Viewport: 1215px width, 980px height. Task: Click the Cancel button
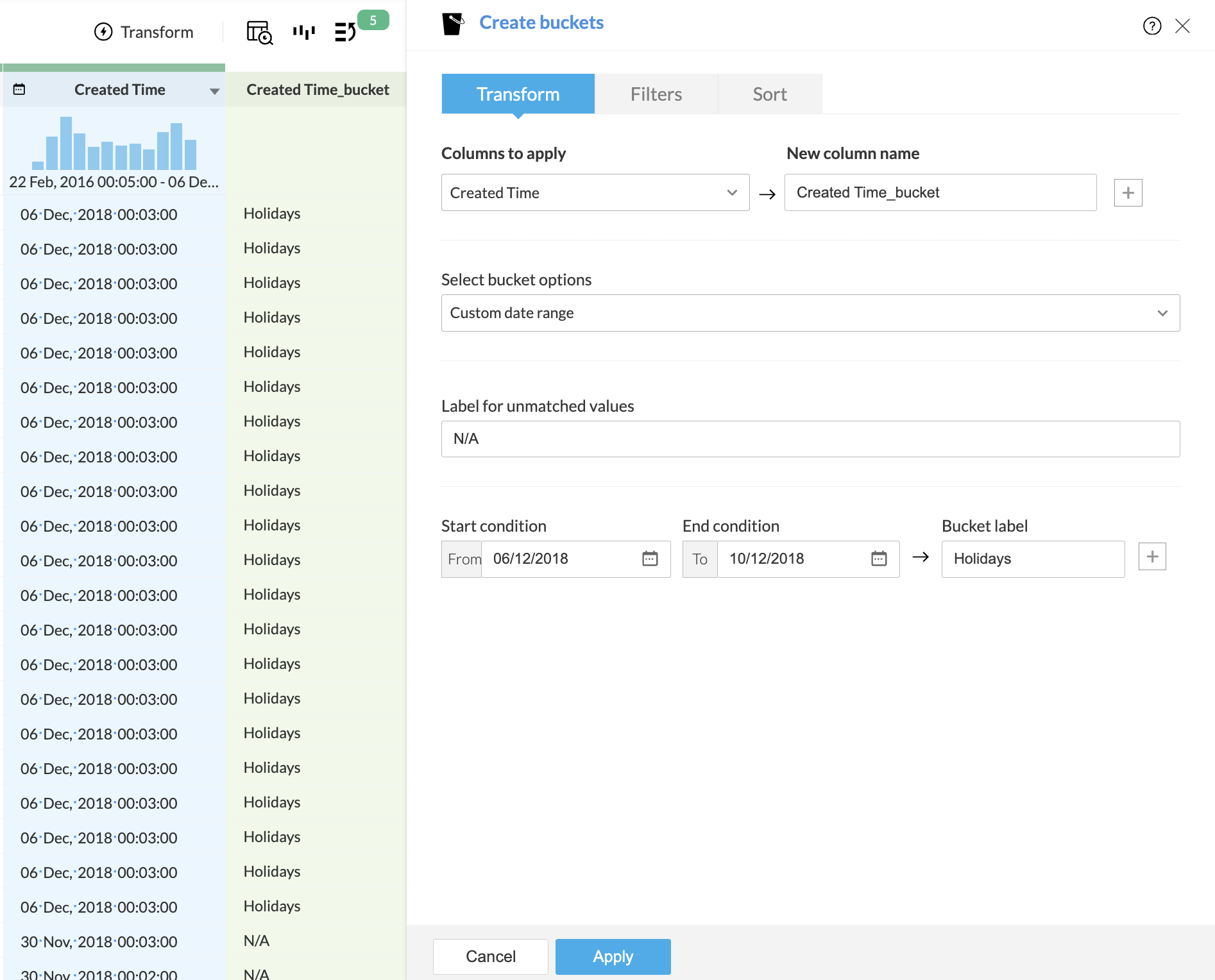[x=490, y=956]
